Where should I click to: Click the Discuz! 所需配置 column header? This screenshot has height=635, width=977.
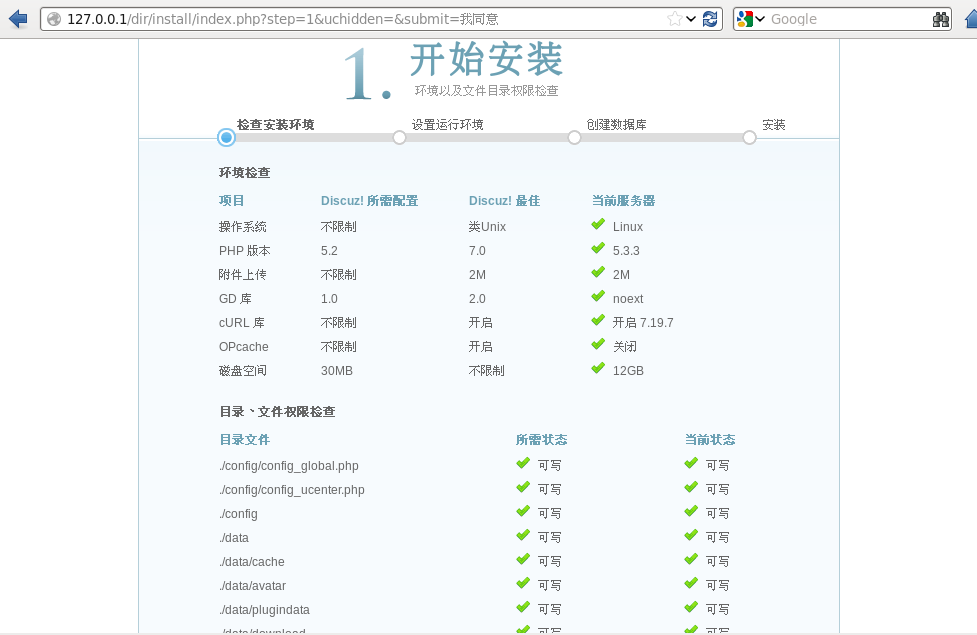tap(369, 201)
